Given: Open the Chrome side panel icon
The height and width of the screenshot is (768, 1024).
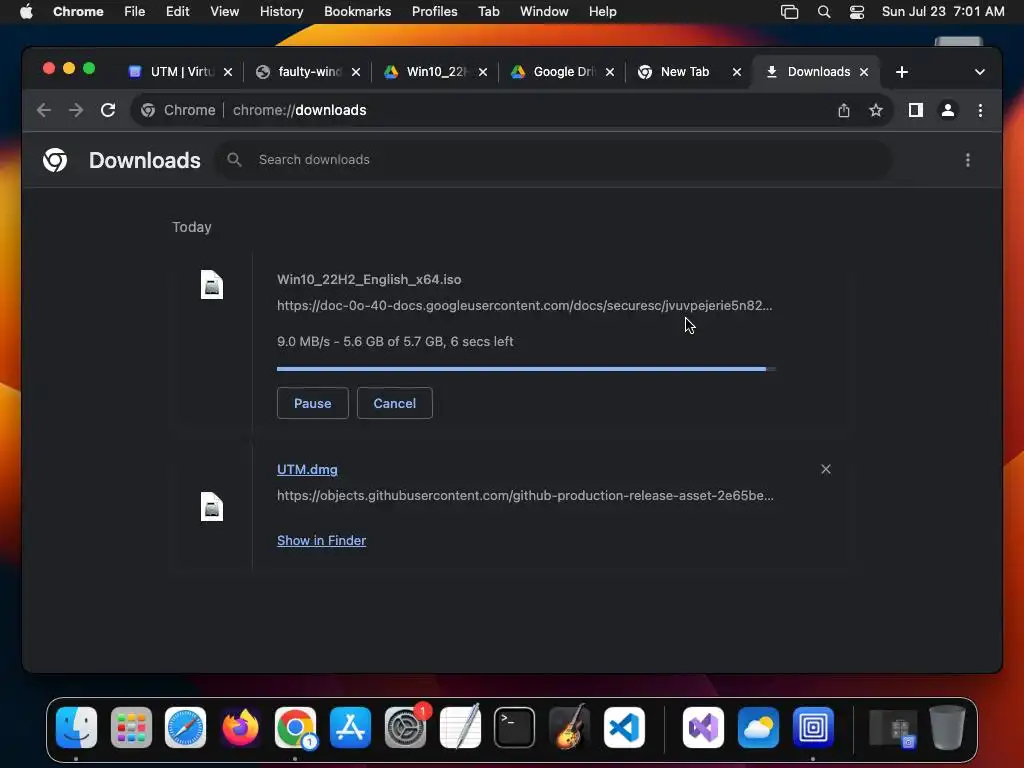Looking at the screenshot, I should (916, 110).
